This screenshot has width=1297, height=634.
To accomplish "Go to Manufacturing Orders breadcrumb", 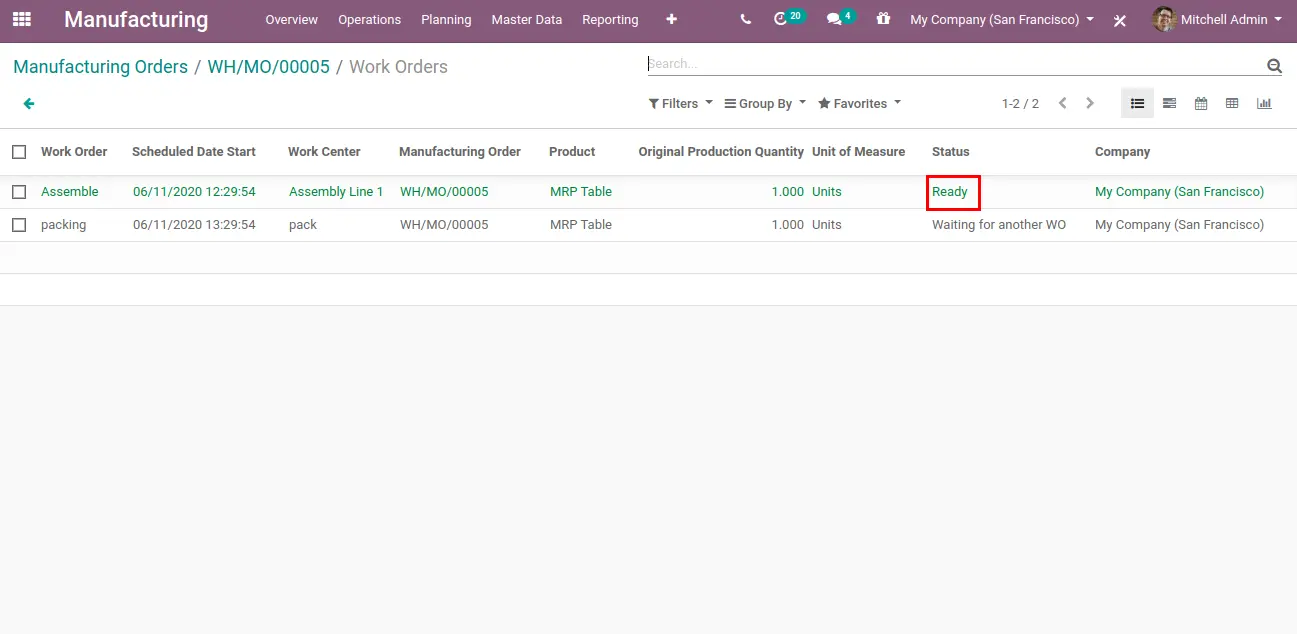I will point(100,67).
